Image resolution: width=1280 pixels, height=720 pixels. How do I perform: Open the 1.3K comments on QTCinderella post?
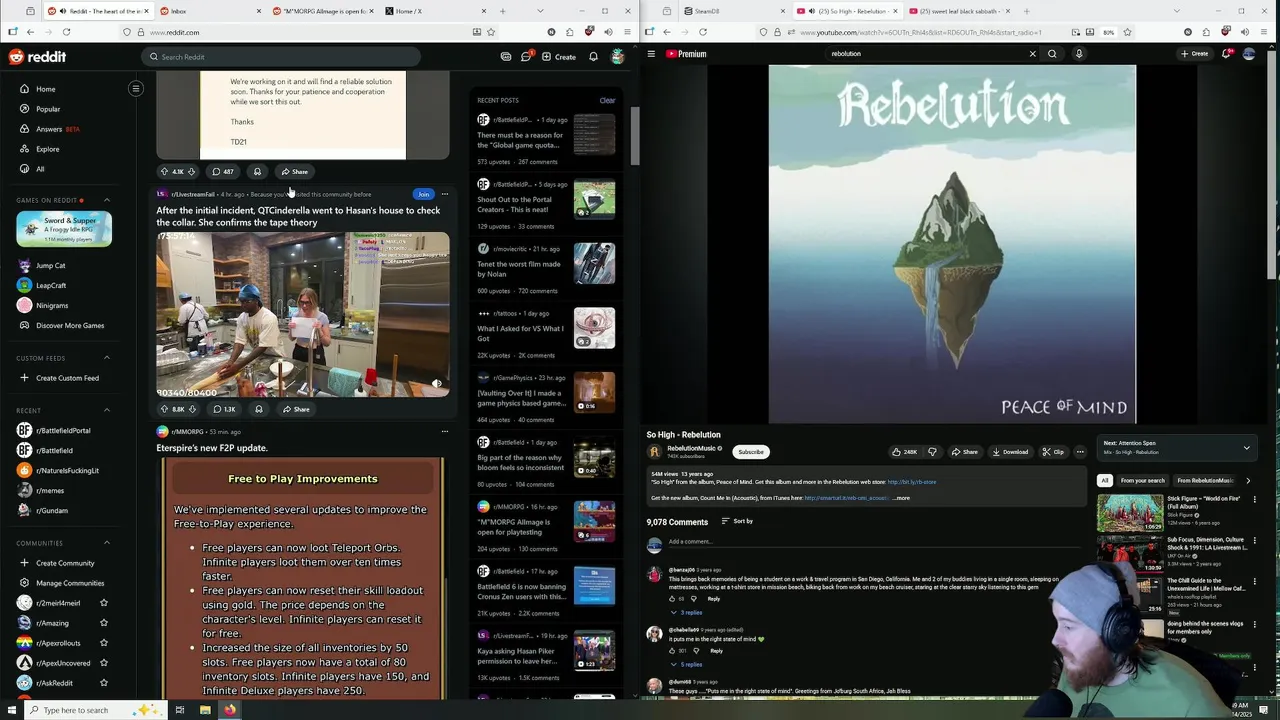(x=224, y=409)
